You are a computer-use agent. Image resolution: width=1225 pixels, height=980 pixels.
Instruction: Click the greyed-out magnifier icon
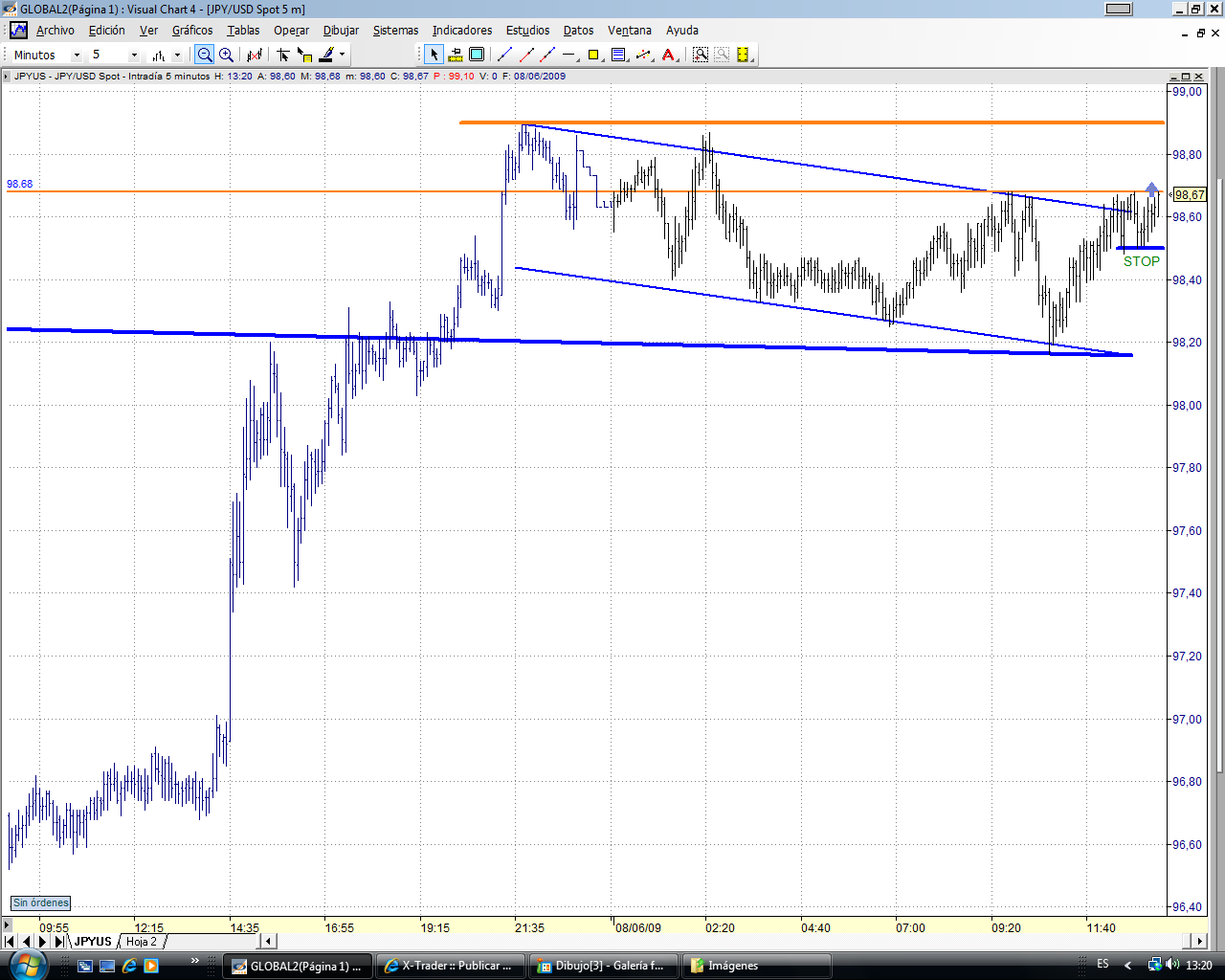click(x=722, y=55)
